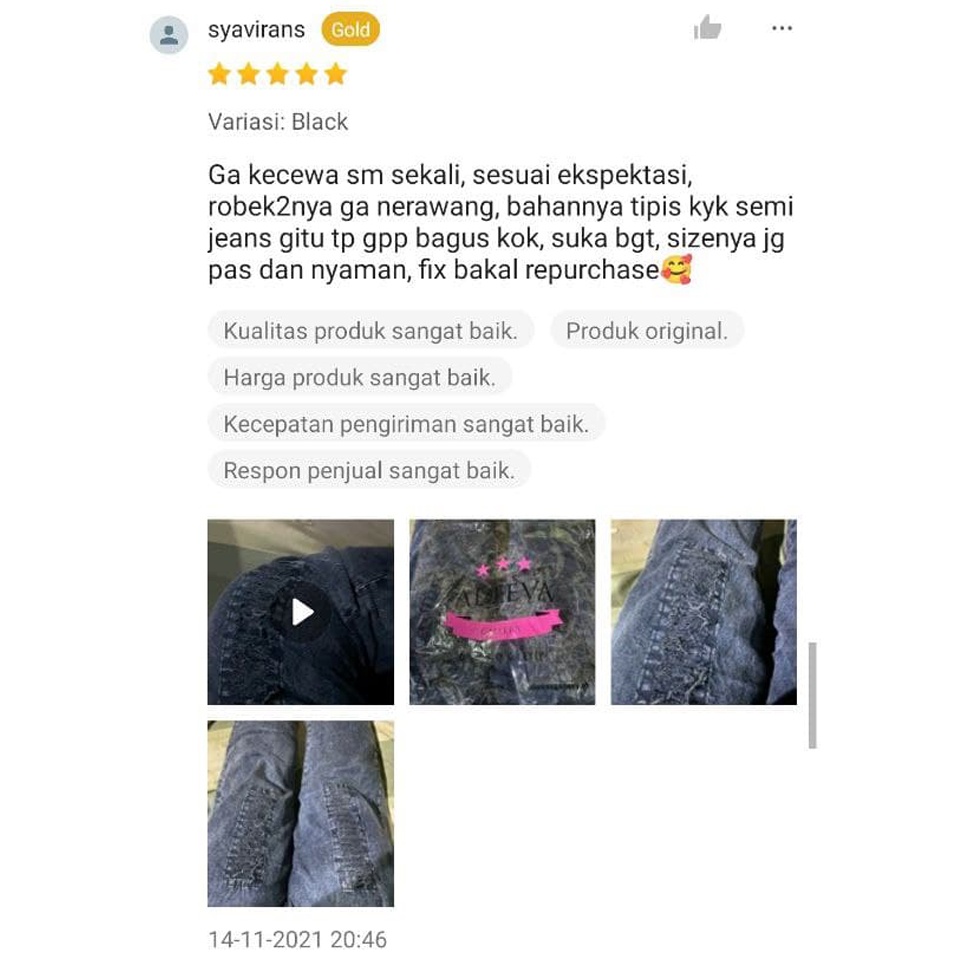Viewport: 960px width, 960px height.
Task: Open the three-dot more options menu
Action: point(782,28)
